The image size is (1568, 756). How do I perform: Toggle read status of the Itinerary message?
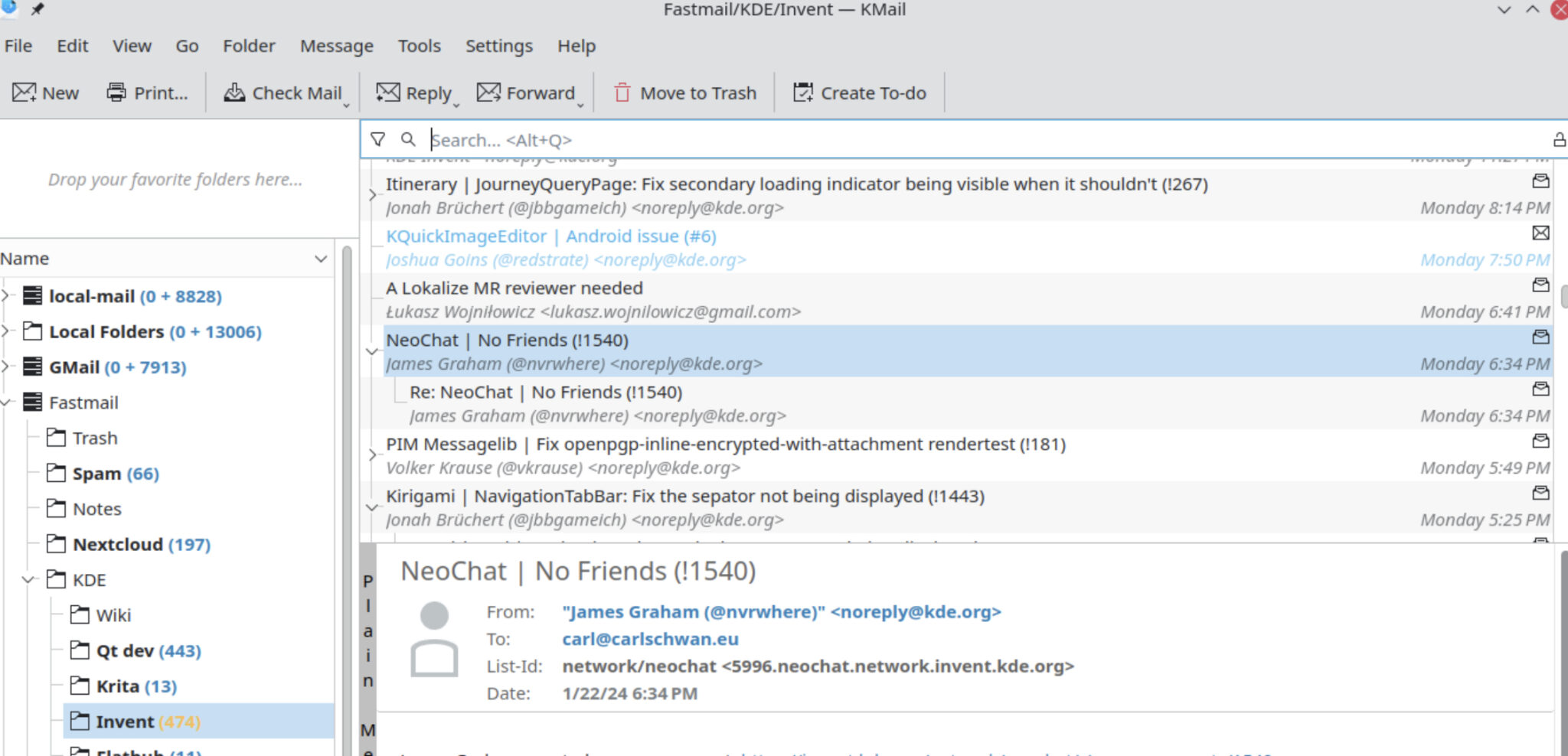tap(1540, 181)
